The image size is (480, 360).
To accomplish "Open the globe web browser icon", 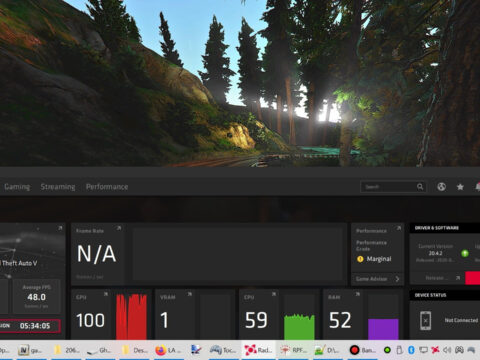I will pos(441,187).
